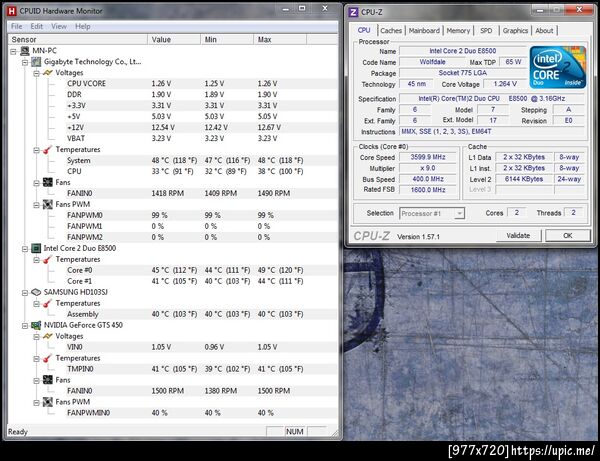The image size is (600, 461).
Task: Collapse the Intel Core 2 Duo E8500 node
Action: click(x=25, y=249)
